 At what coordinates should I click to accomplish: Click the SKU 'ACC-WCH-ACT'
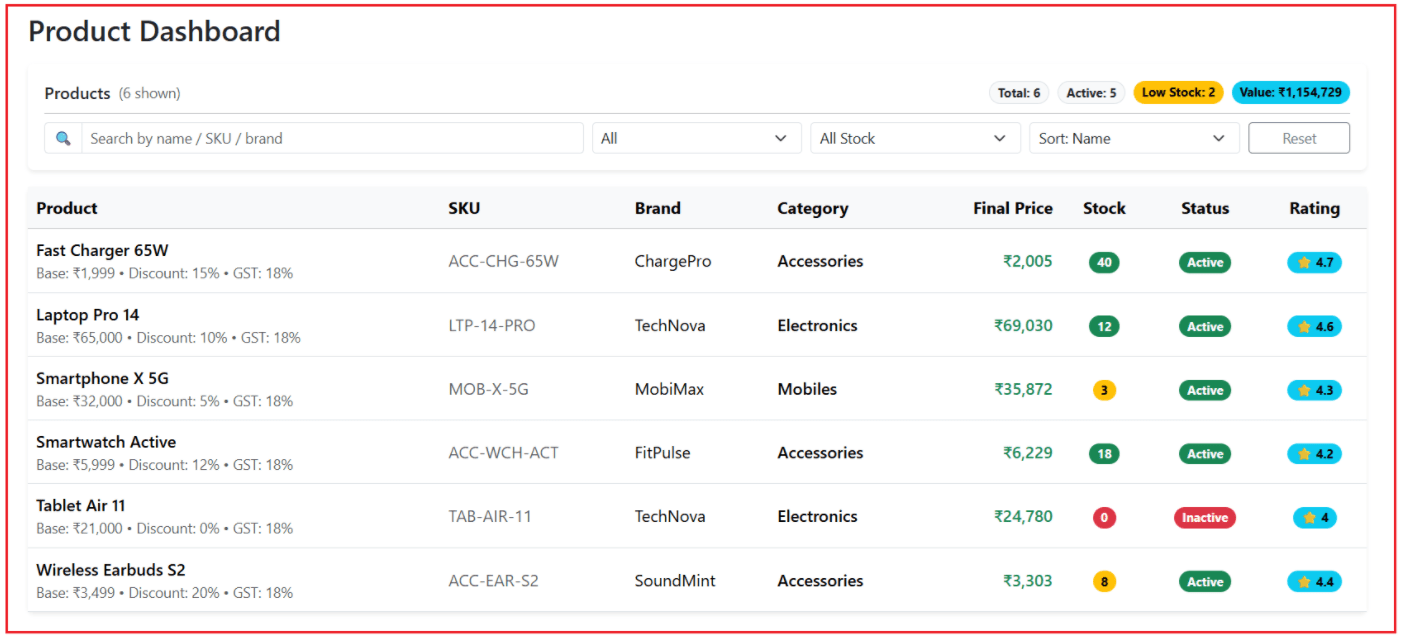[x=503, y=453]
